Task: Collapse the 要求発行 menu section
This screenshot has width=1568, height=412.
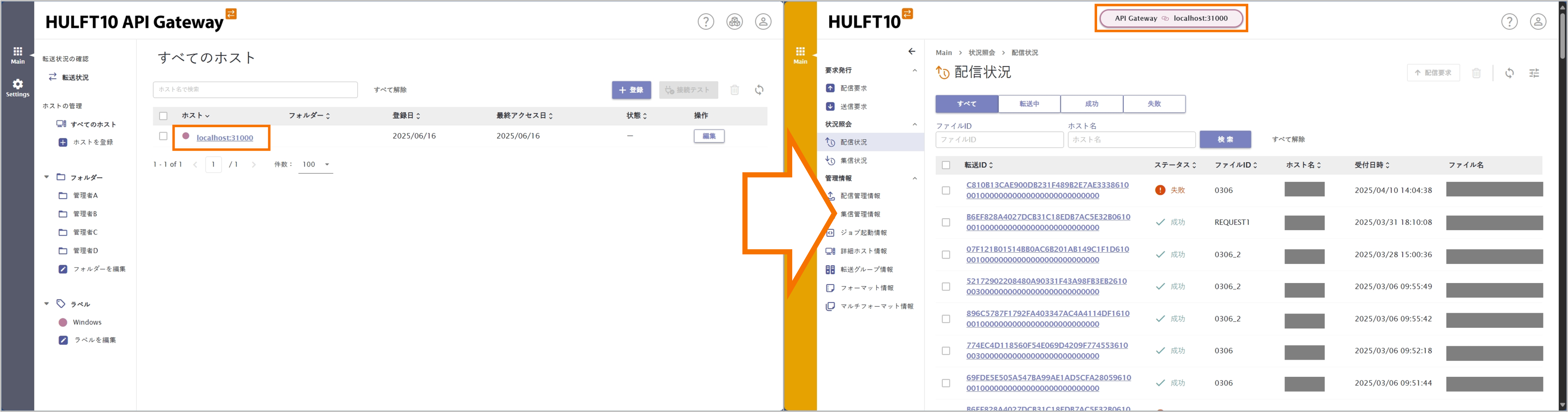Action: coord(914,71)
